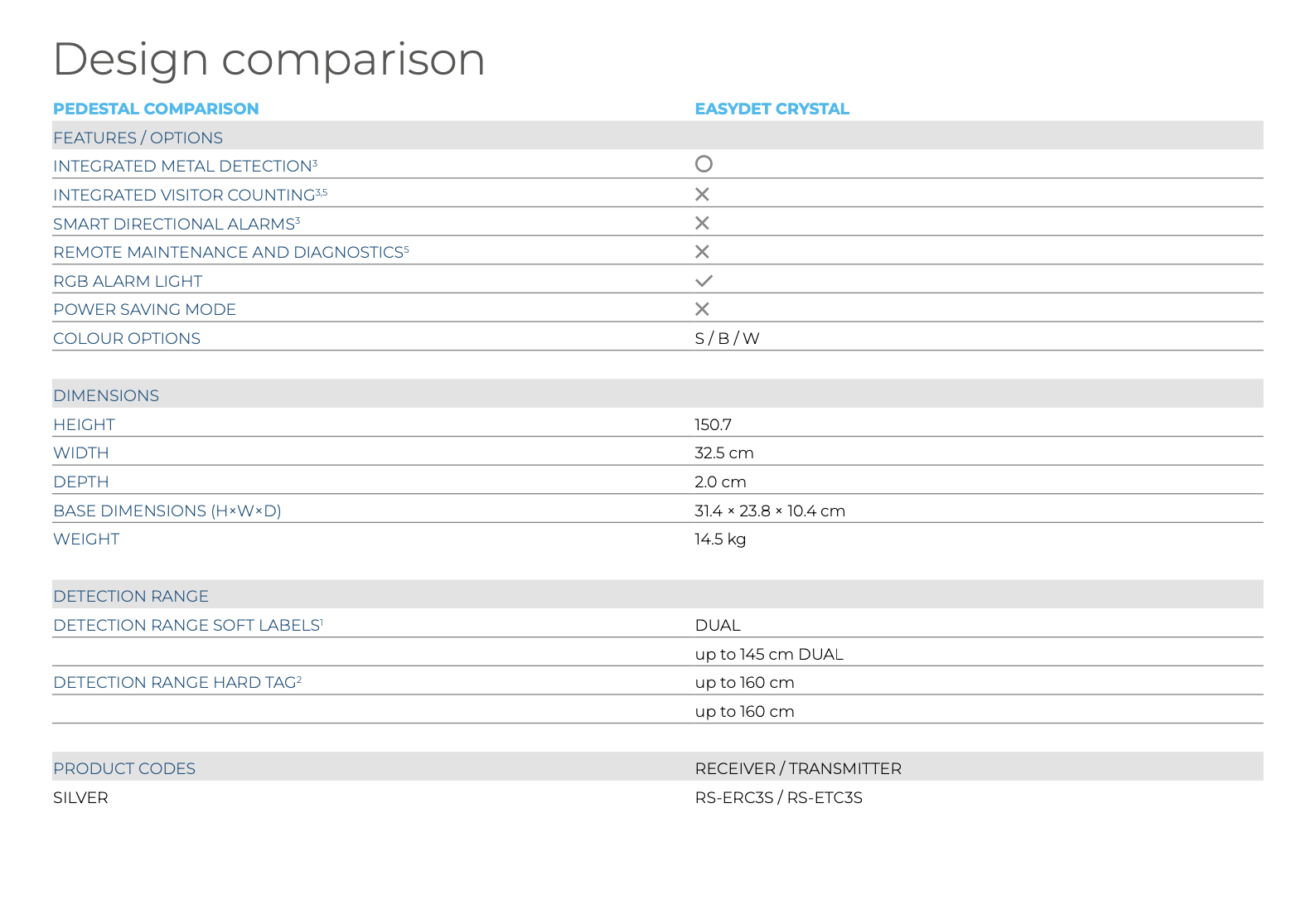This screenshot has width=1316, height=910.
Task: Click the 32.5 cm width value
Action: click(x=724, y=453)
